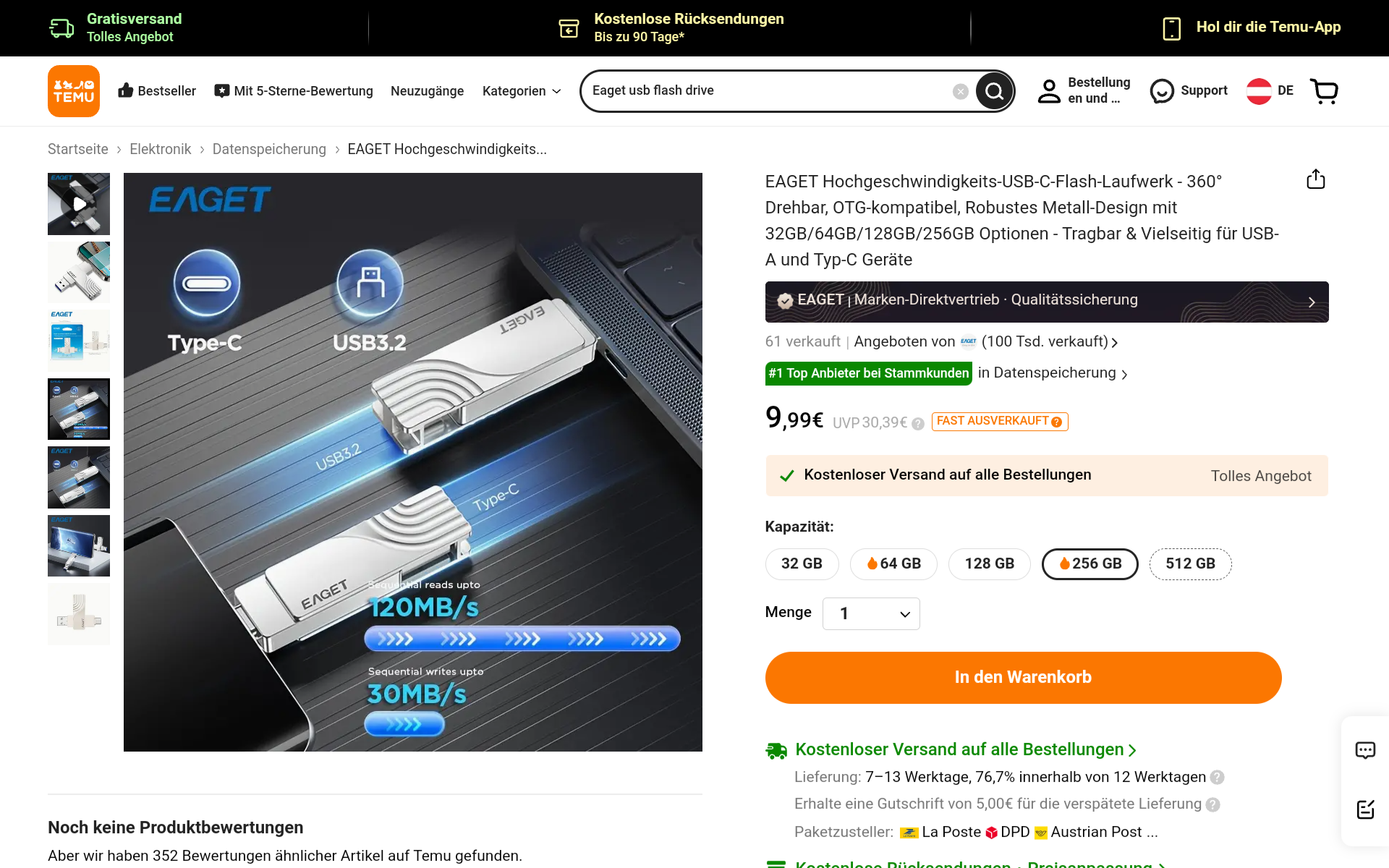Add item with In den Warenkorb
The image size is (1389, 868).
(x=1023, y=678)
